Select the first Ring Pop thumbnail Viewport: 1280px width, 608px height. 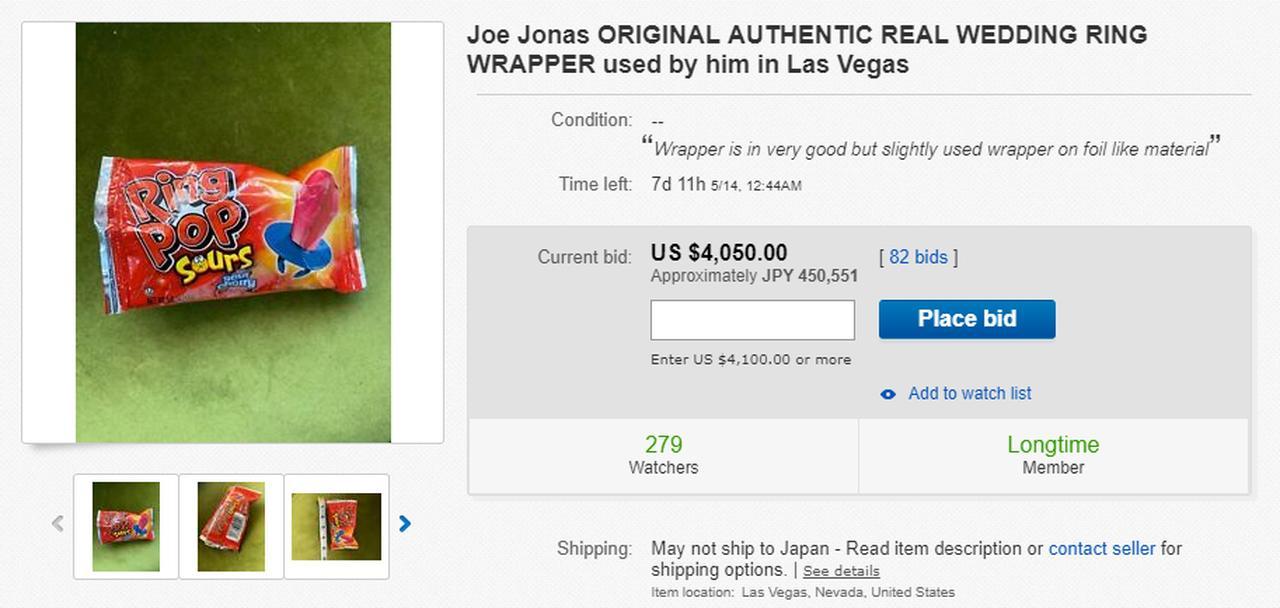click(126, 526)
